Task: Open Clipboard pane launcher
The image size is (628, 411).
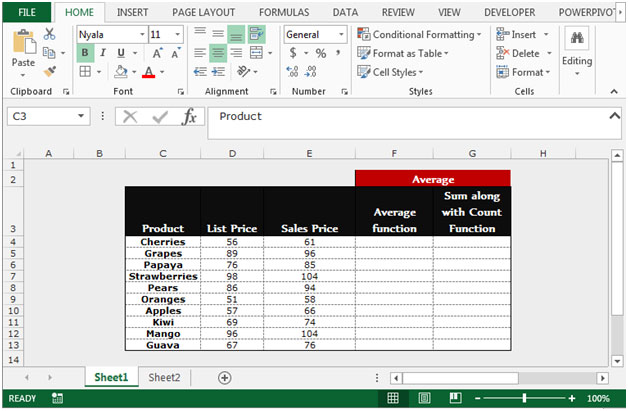Action: pyautogui.click(x=66, y=92)
